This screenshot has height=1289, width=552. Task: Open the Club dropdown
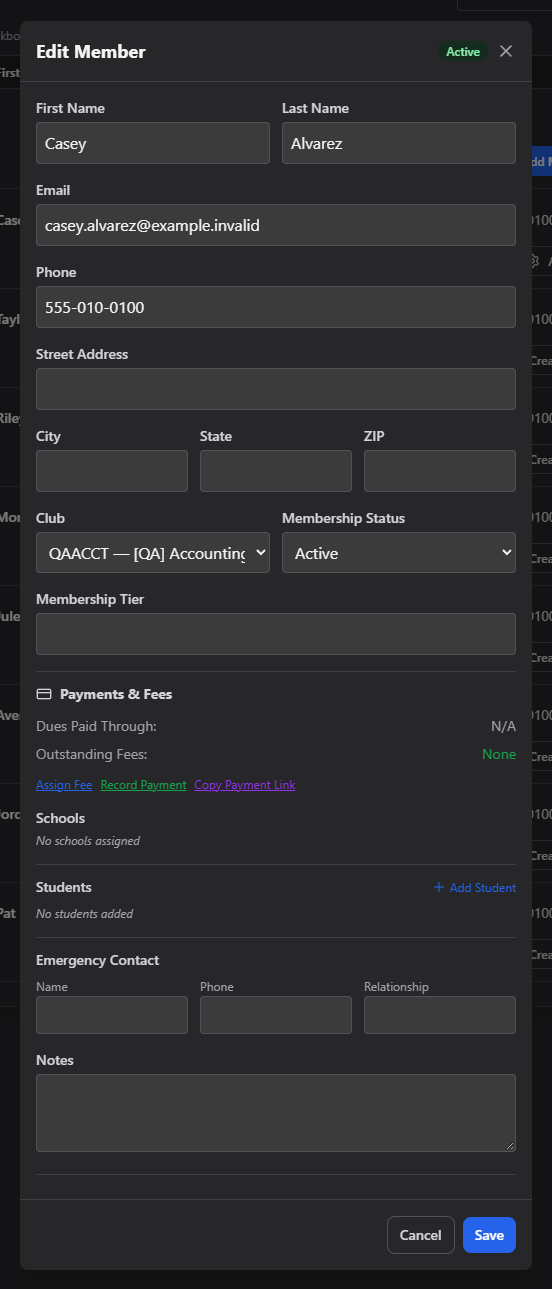pos(153,553)
